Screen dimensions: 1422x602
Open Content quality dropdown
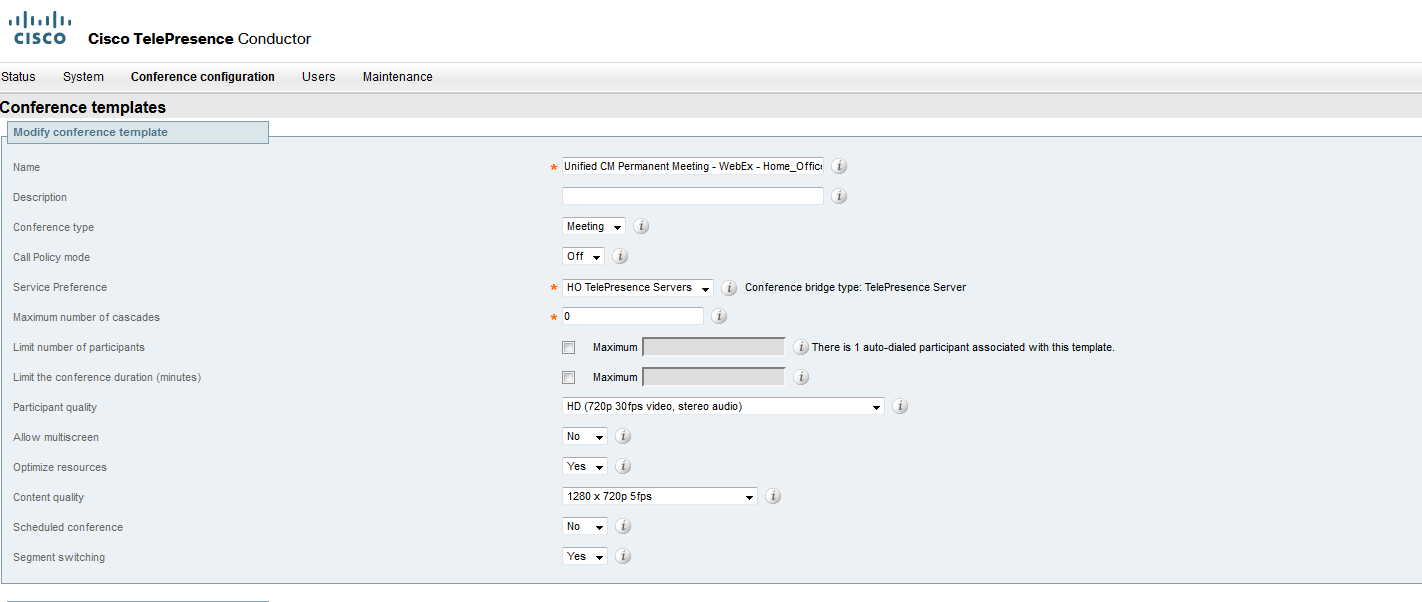pos(660,497)
